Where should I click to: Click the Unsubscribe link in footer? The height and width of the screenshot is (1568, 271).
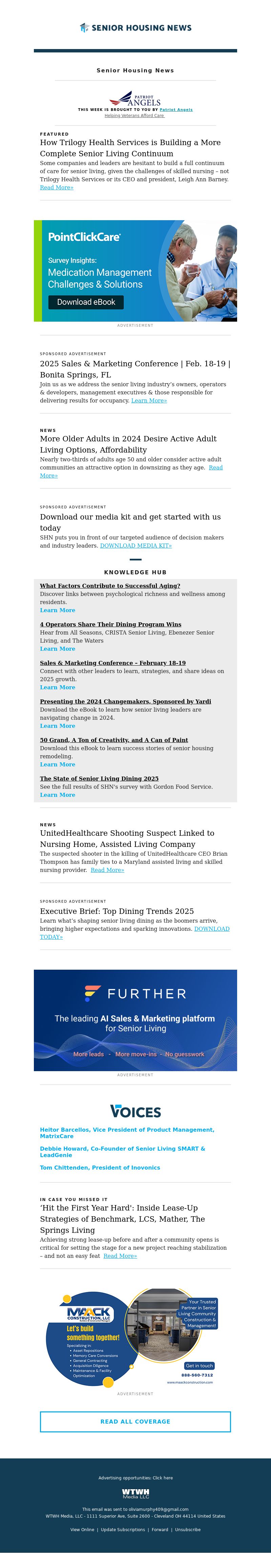coord(188,1529)
